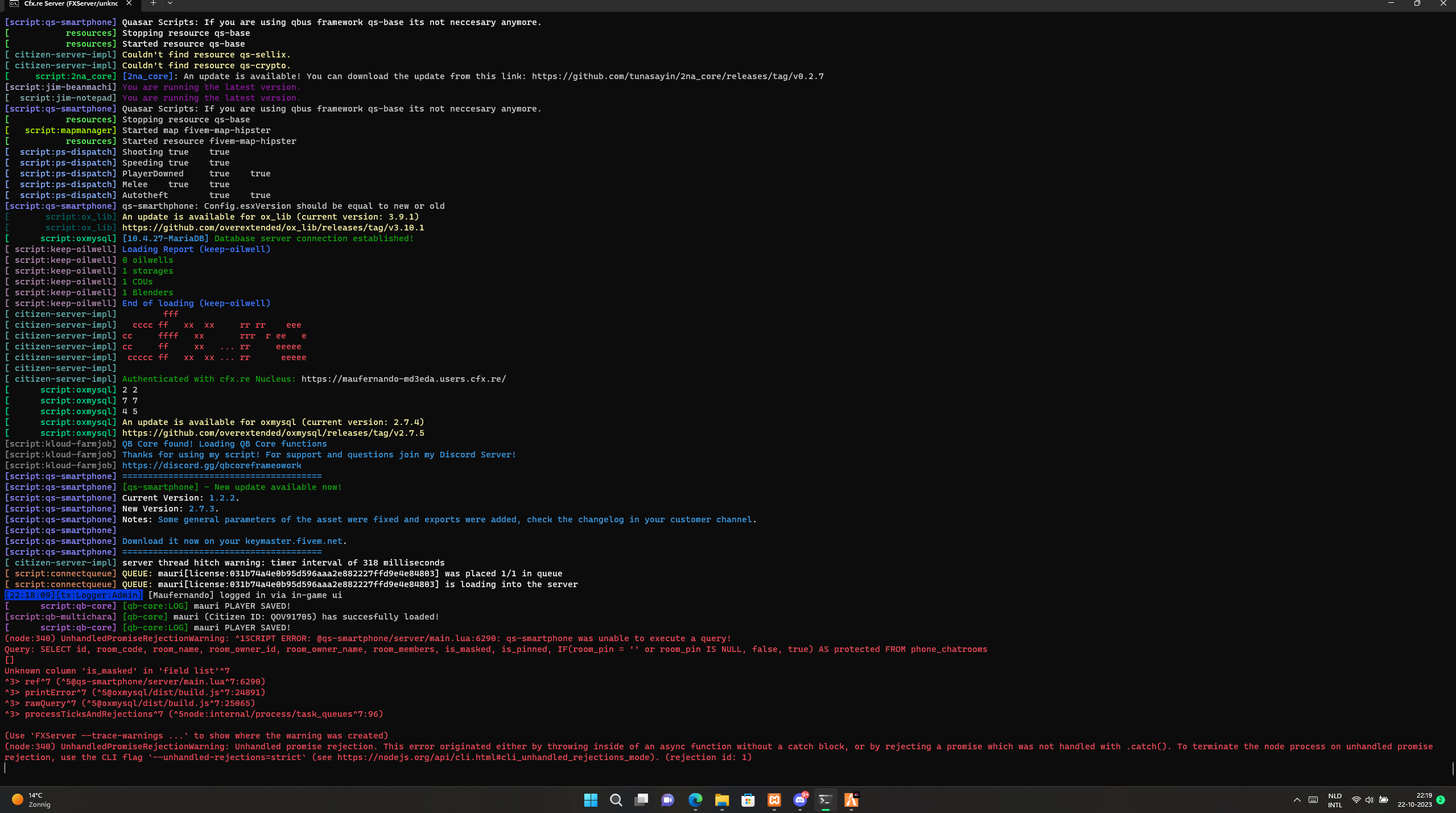The width and height of the screenshot is (1456, 813).
Task: Open Discord with 9+ pending notifications
Action: (x=799, y=800)
